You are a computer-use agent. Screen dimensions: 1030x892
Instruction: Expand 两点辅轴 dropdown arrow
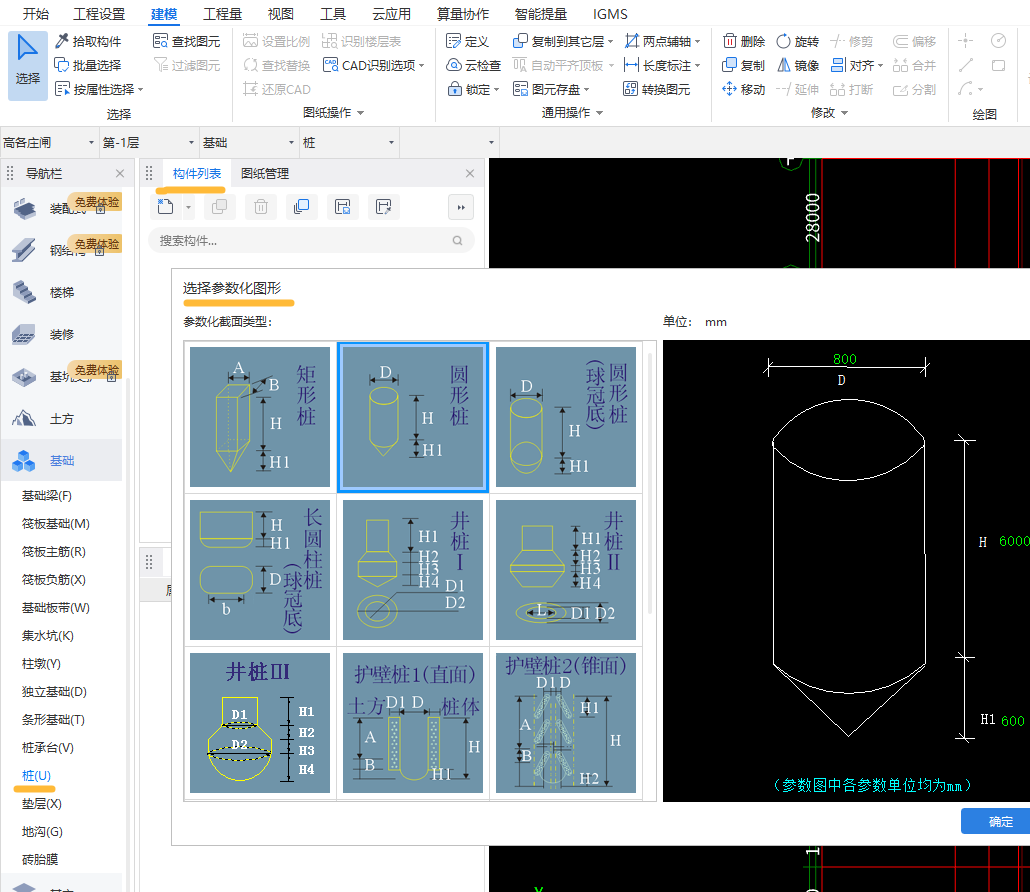(x=697, y=42)
